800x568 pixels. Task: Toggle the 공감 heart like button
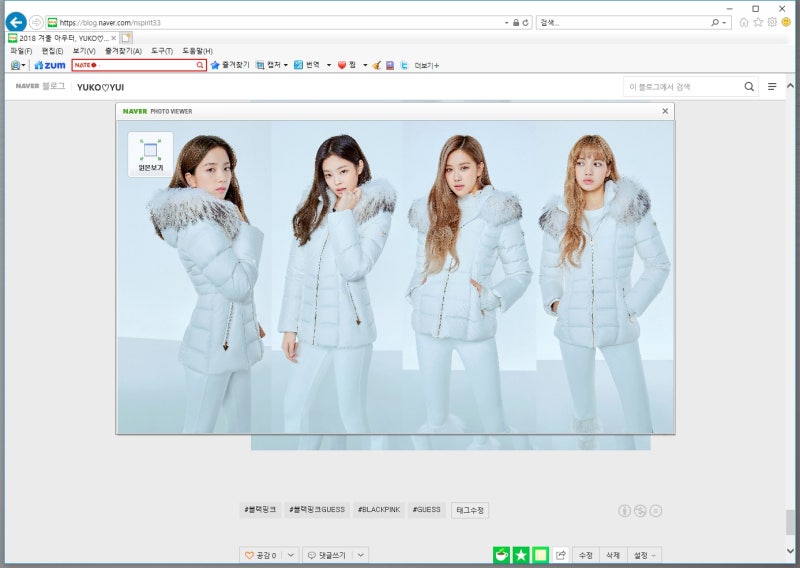point(261,555)
